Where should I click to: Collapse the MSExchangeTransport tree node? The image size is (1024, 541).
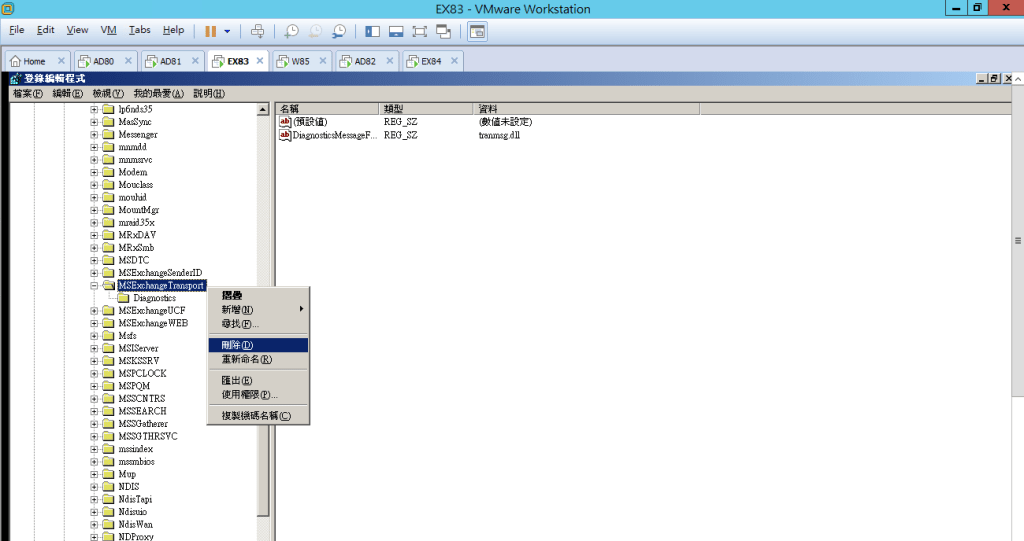pos(94,285)
